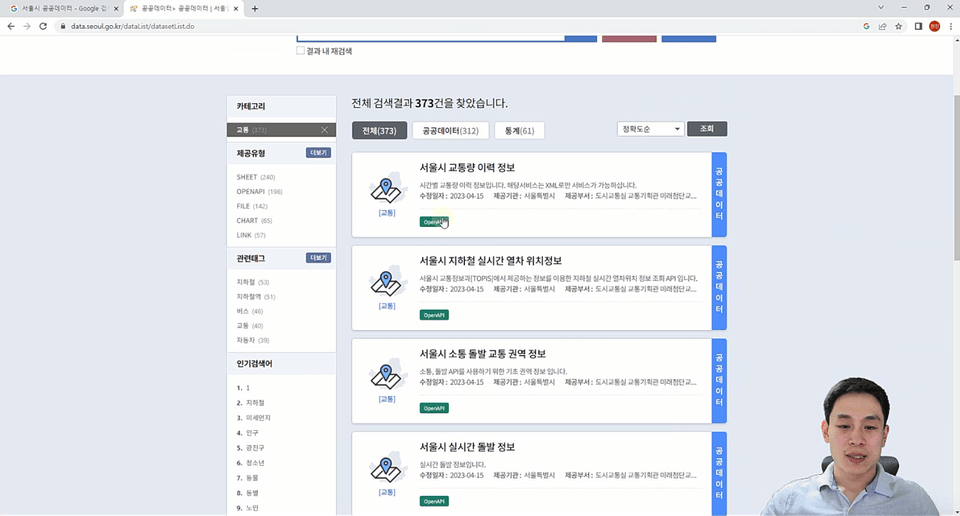Check the 결과 내 재검색 checkbox
960x516 pixels.
[300, 51]
